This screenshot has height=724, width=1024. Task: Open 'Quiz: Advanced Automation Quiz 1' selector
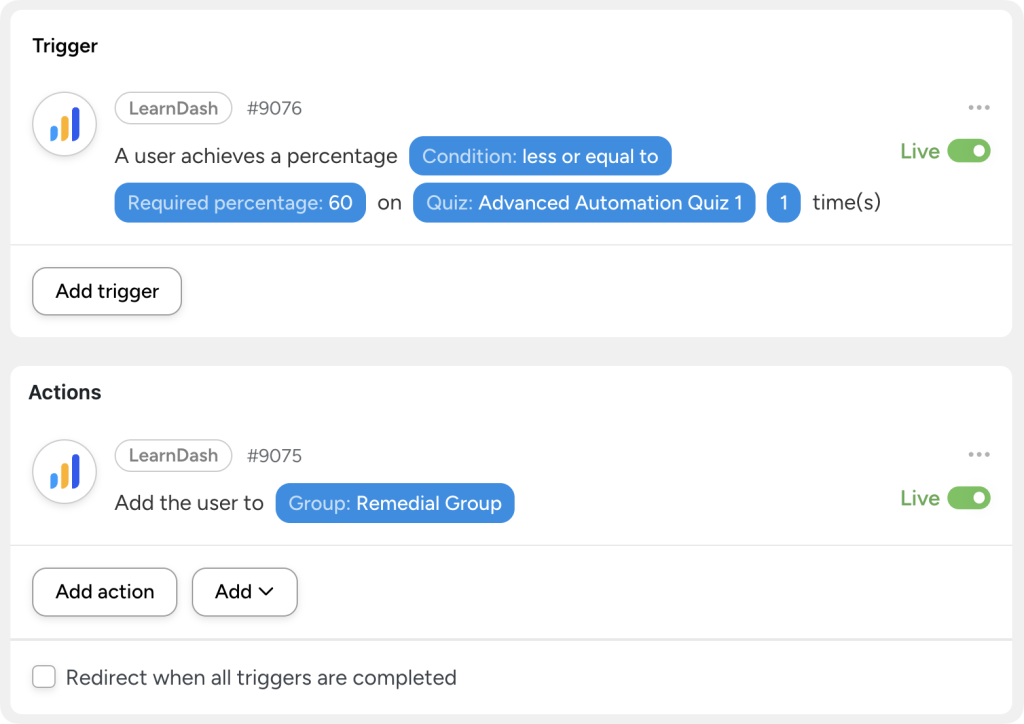click(583, 202)
